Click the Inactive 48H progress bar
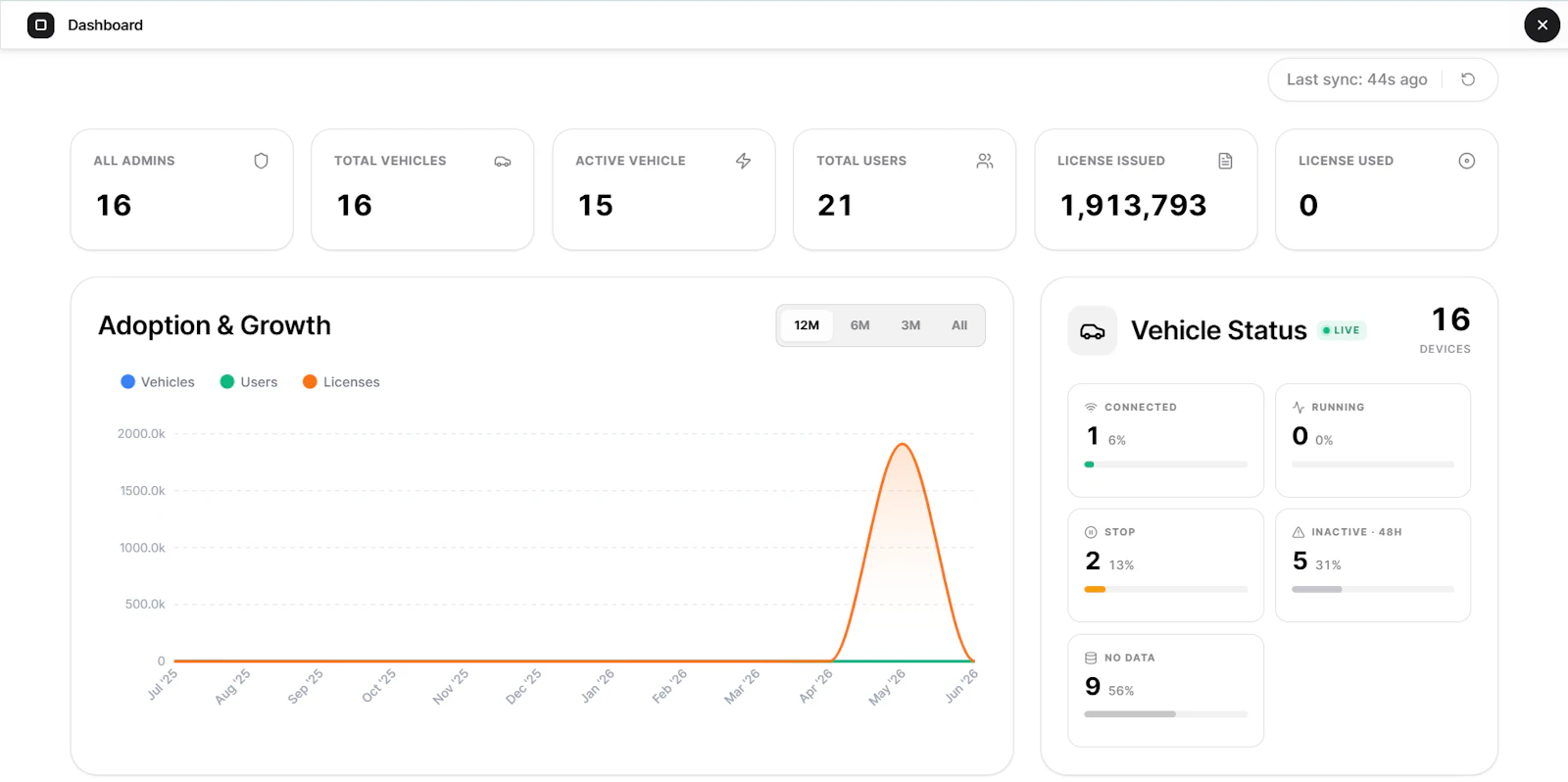This screenshot has width=1568, height=782. tap(1373, 590)
